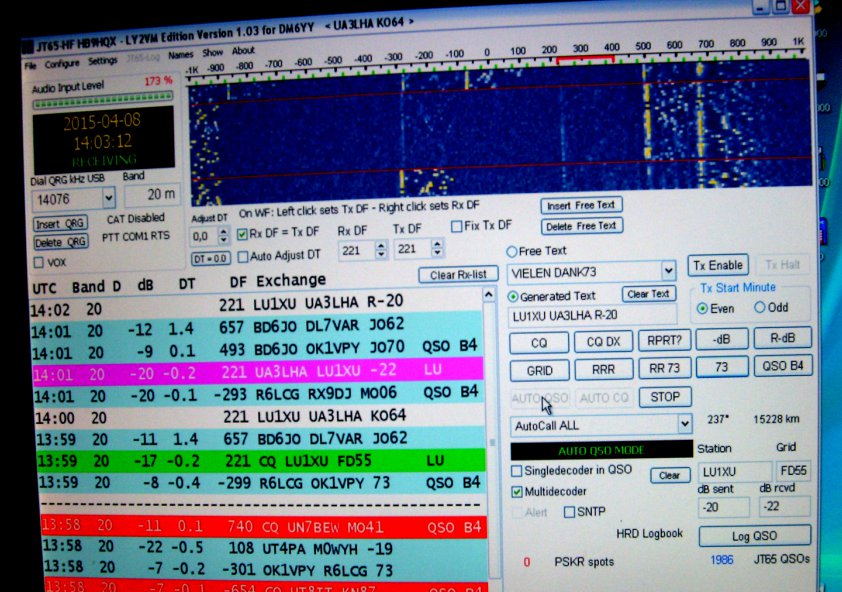This screenshot has height=592, width=842.
Task: Select the UT4PA M0WYH -19 row
Action: point(265,548)
